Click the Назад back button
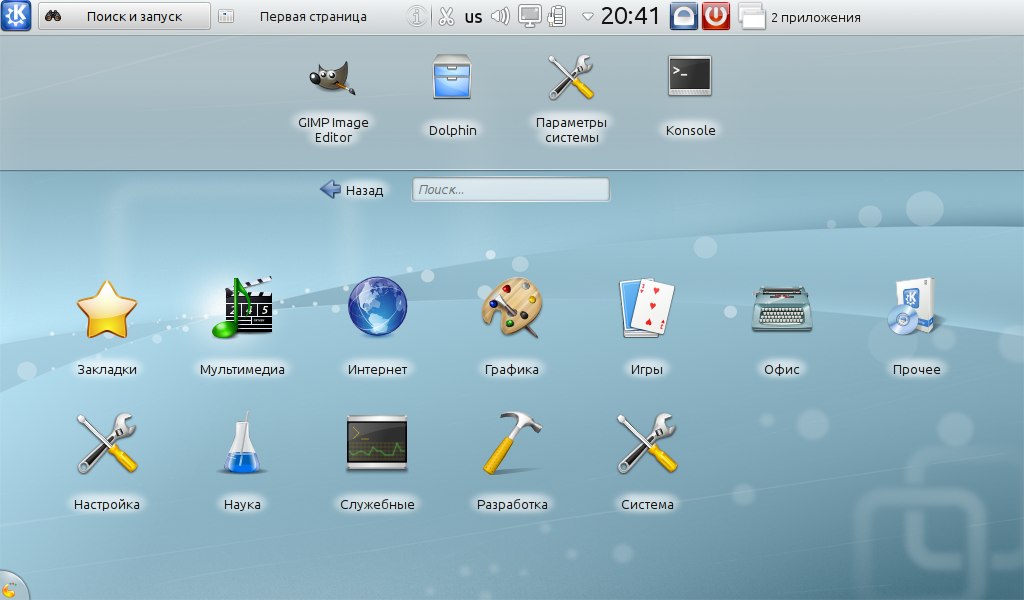 click(x=351, y=190)
